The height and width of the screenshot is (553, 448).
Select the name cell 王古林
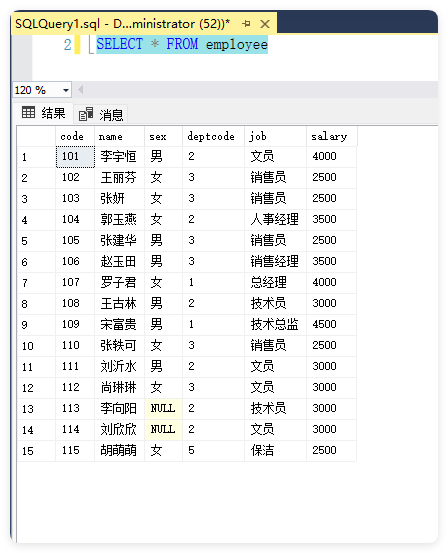[119, 303]
